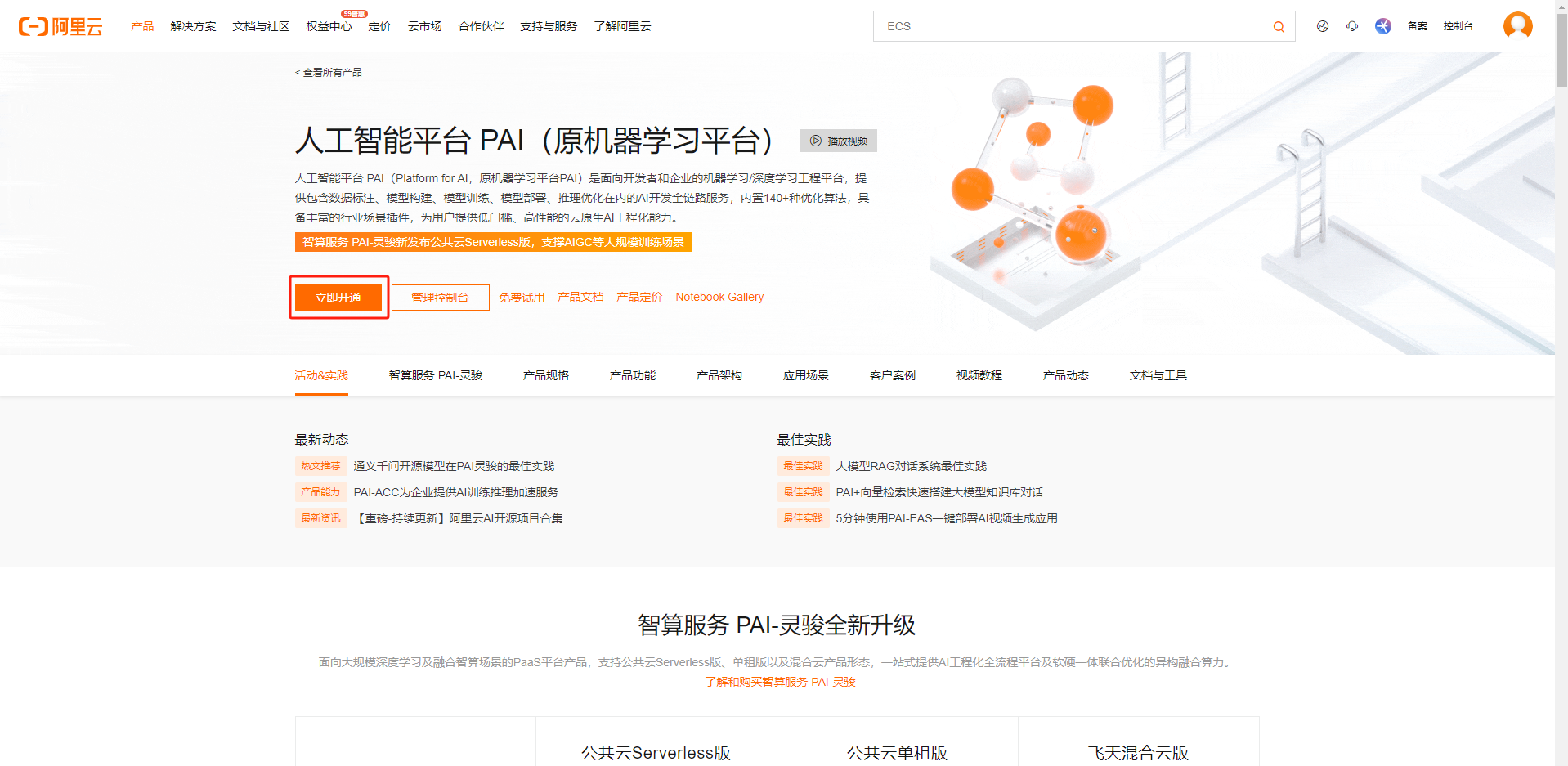Viewport: 1568px width, 766px height.
Task: Open PAI+向量检索快速搭建大模型知识库对话 link
Action: [939, 492]
